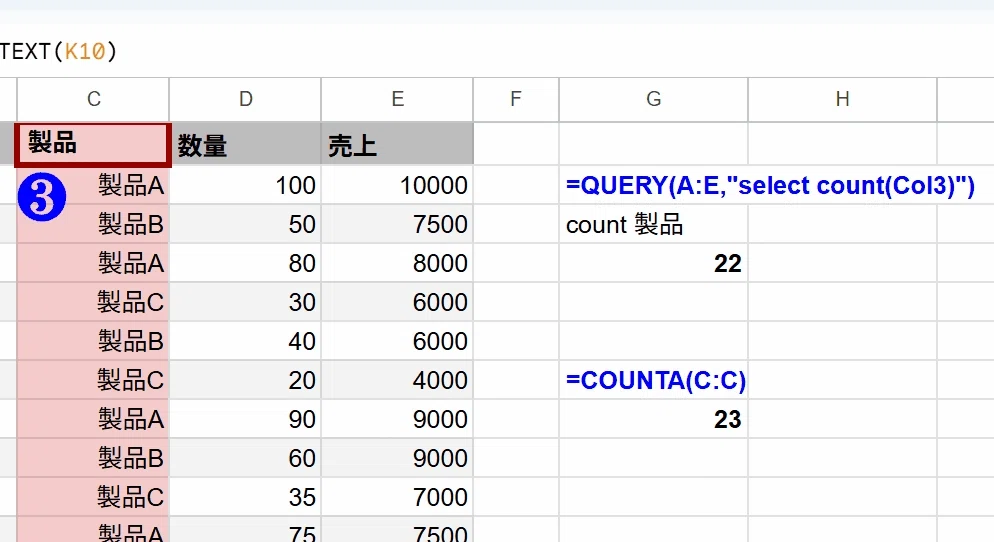Click the quantity cell with 35
The width and height of the screenshot is (994, 542).
(245, 497)
